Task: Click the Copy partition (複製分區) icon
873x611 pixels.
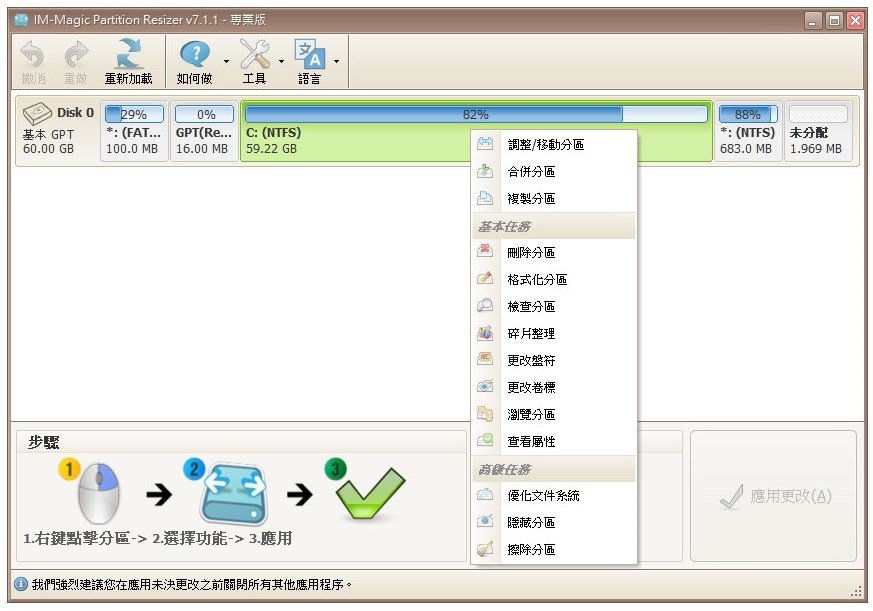Action: 485,198
